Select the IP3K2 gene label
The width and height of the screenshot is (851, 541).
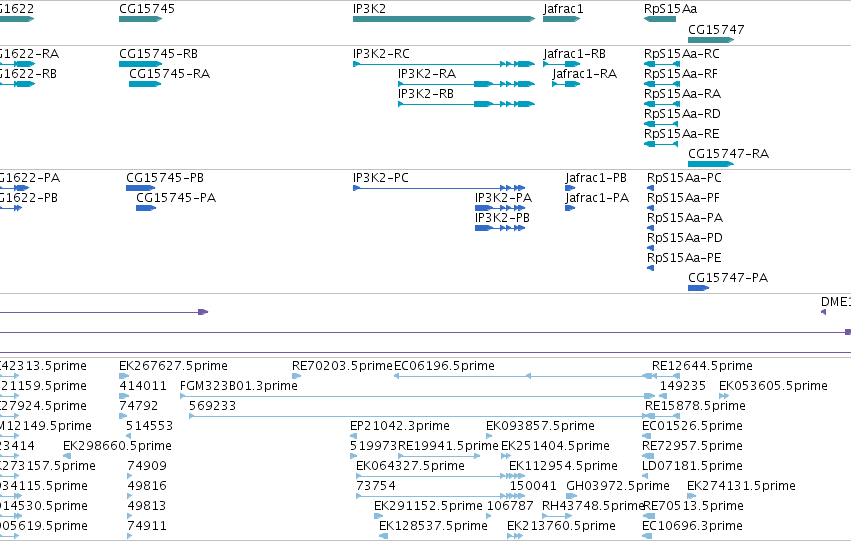click(369, 9)
